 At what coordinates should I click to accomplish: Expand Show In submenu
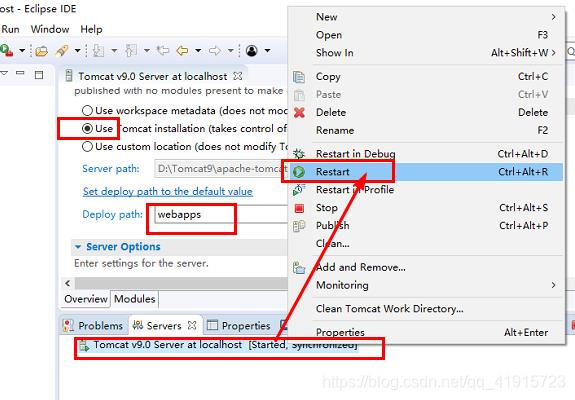[x=427, y=53]
